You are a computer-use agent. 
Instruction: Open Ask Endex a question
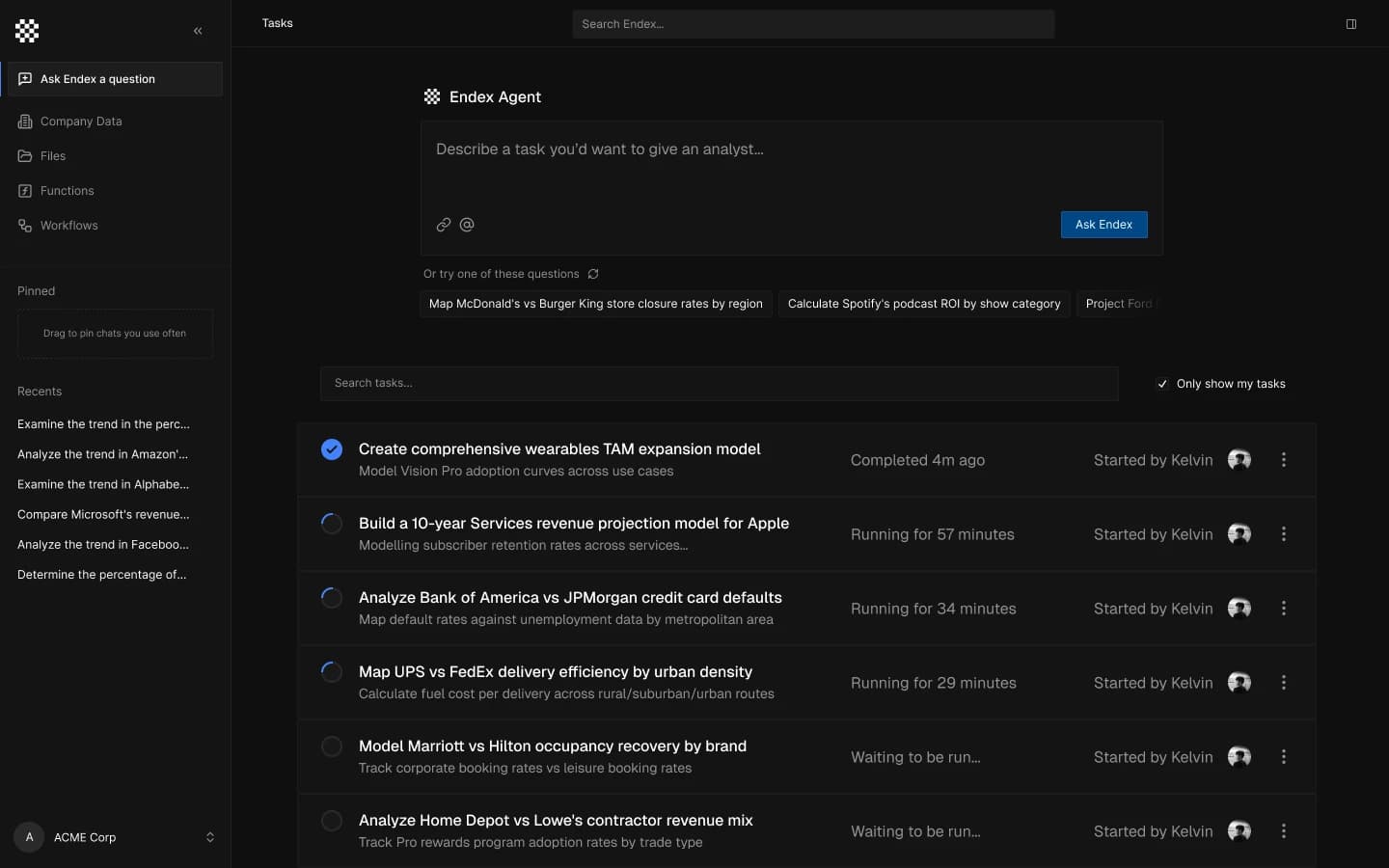coord(115,79)
